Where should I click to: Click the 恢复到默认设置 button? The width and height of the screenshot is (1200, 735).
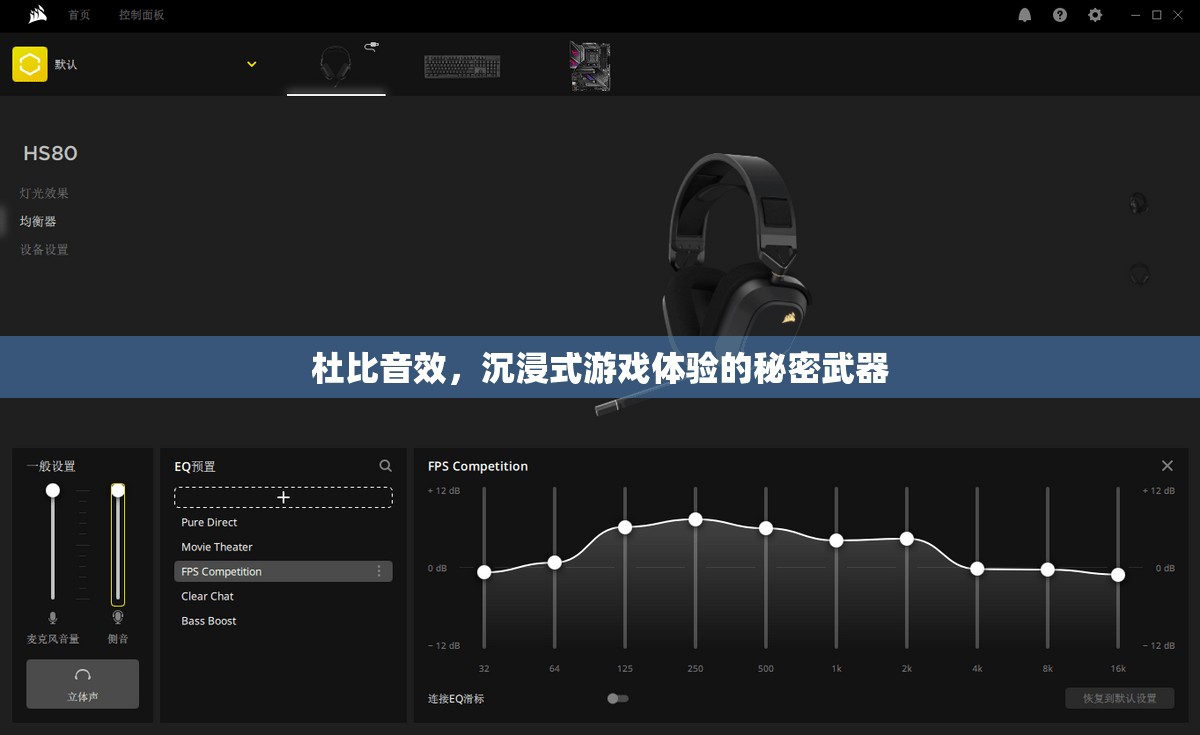pos(1120,698)
